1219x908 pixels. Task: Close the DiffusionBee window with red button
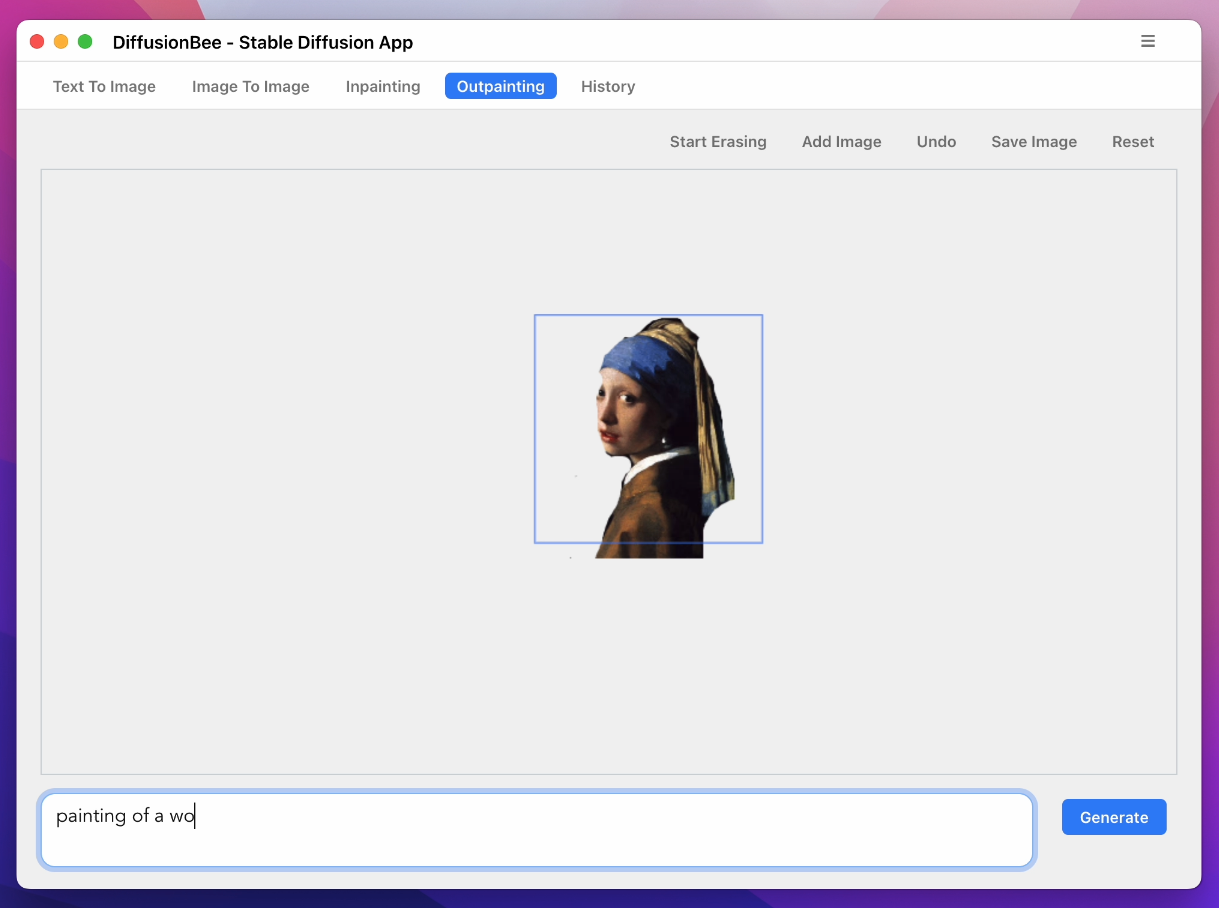(37, 42)
